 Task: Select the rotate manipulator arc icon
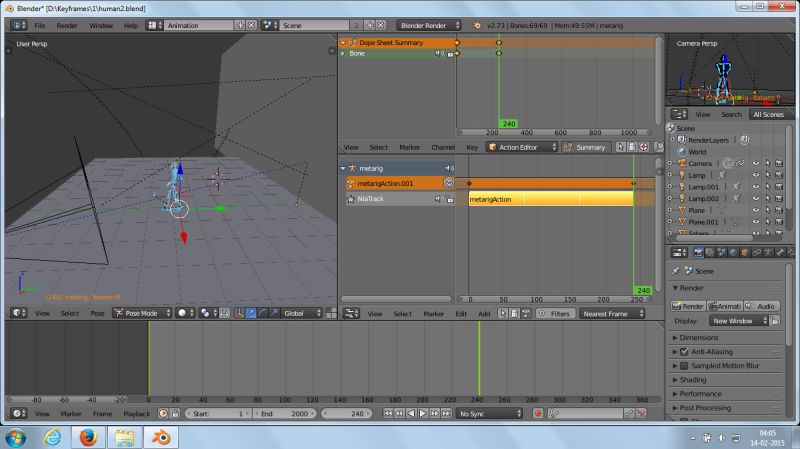tap(262, 313)
